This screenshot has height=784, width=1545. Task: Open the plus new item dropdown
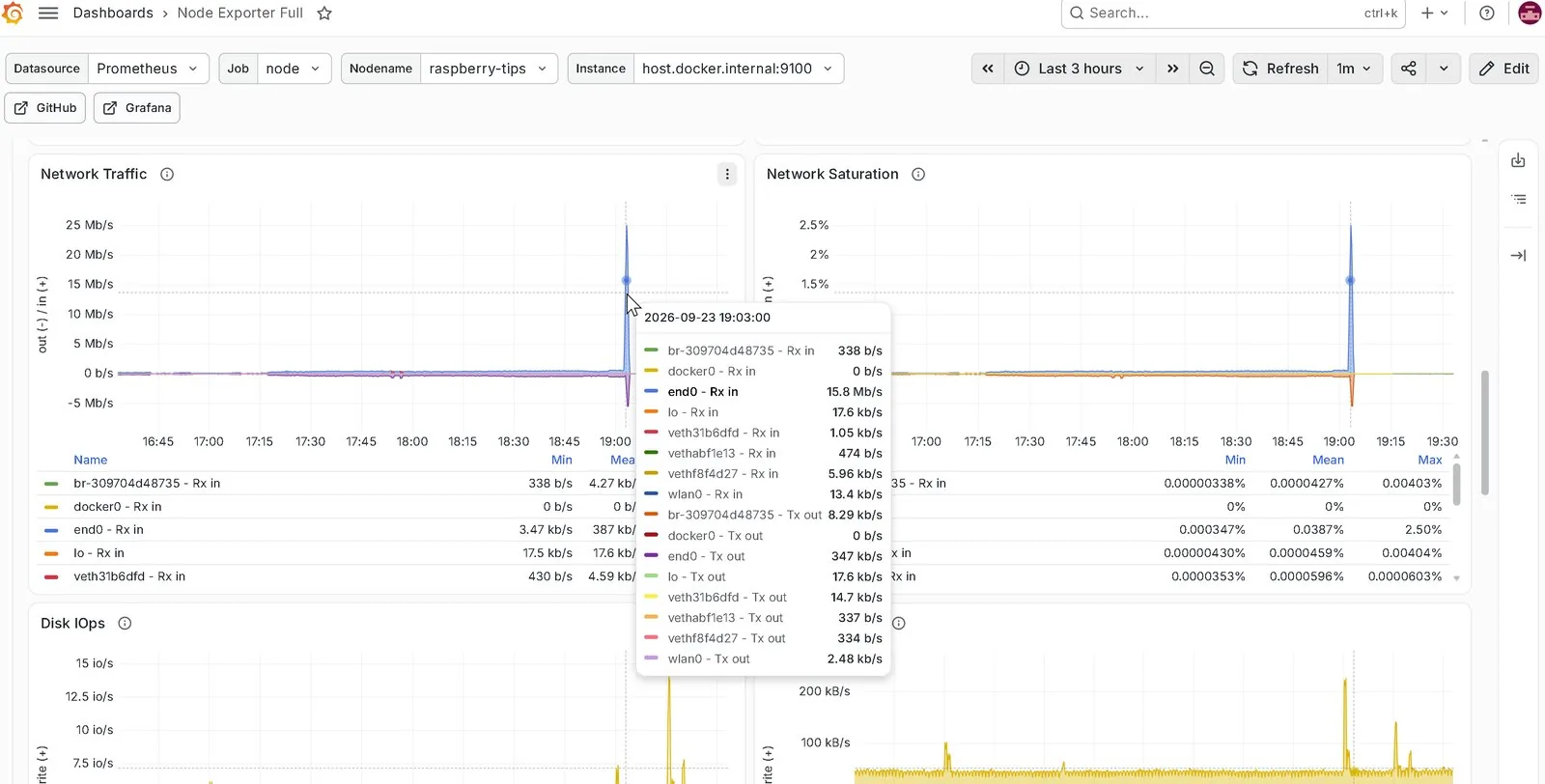point(1435,14)
